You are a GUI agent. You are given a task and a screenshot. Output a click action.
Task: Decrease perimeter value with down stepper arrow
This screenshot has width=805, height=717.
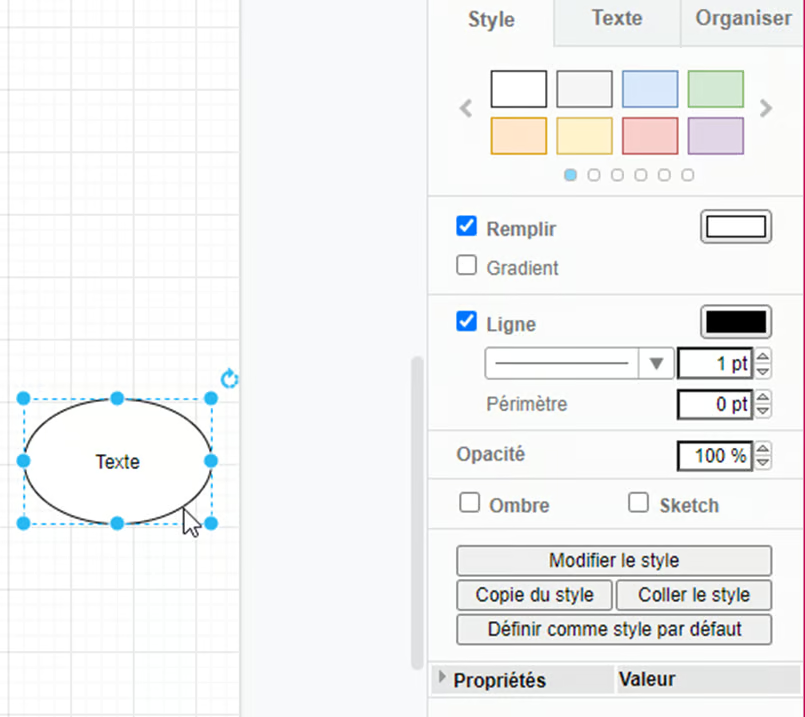coord(763,411)
